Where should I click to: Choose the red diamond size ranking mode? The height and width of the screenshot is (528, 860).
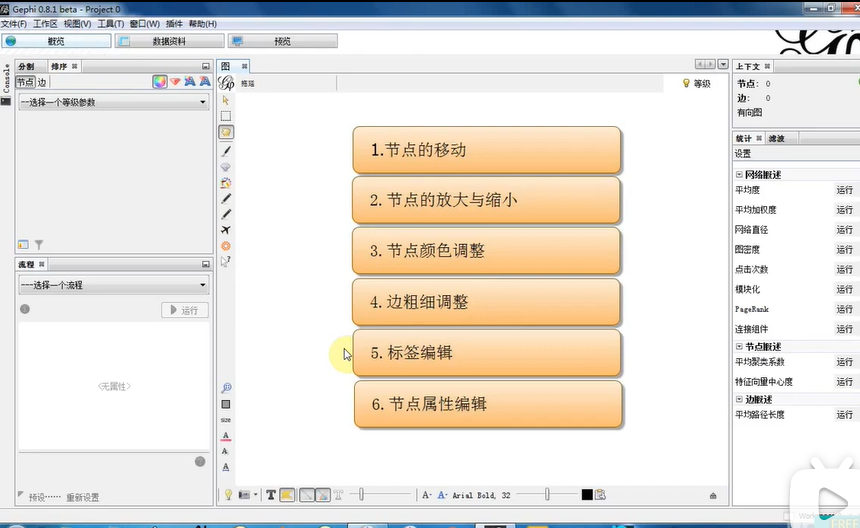(x=175, y=82)
